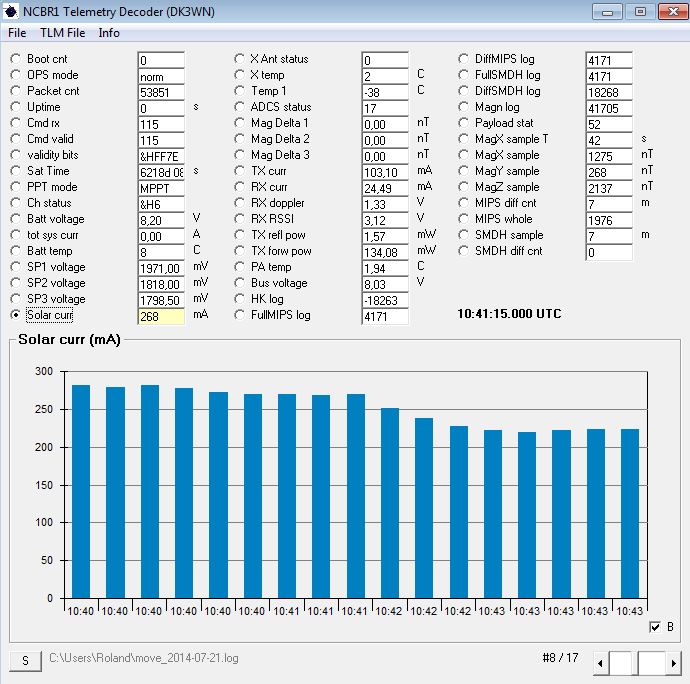This screenshot has width=690, height=684.
Task: Select the PA temp radio button
Action: (239, 267)
